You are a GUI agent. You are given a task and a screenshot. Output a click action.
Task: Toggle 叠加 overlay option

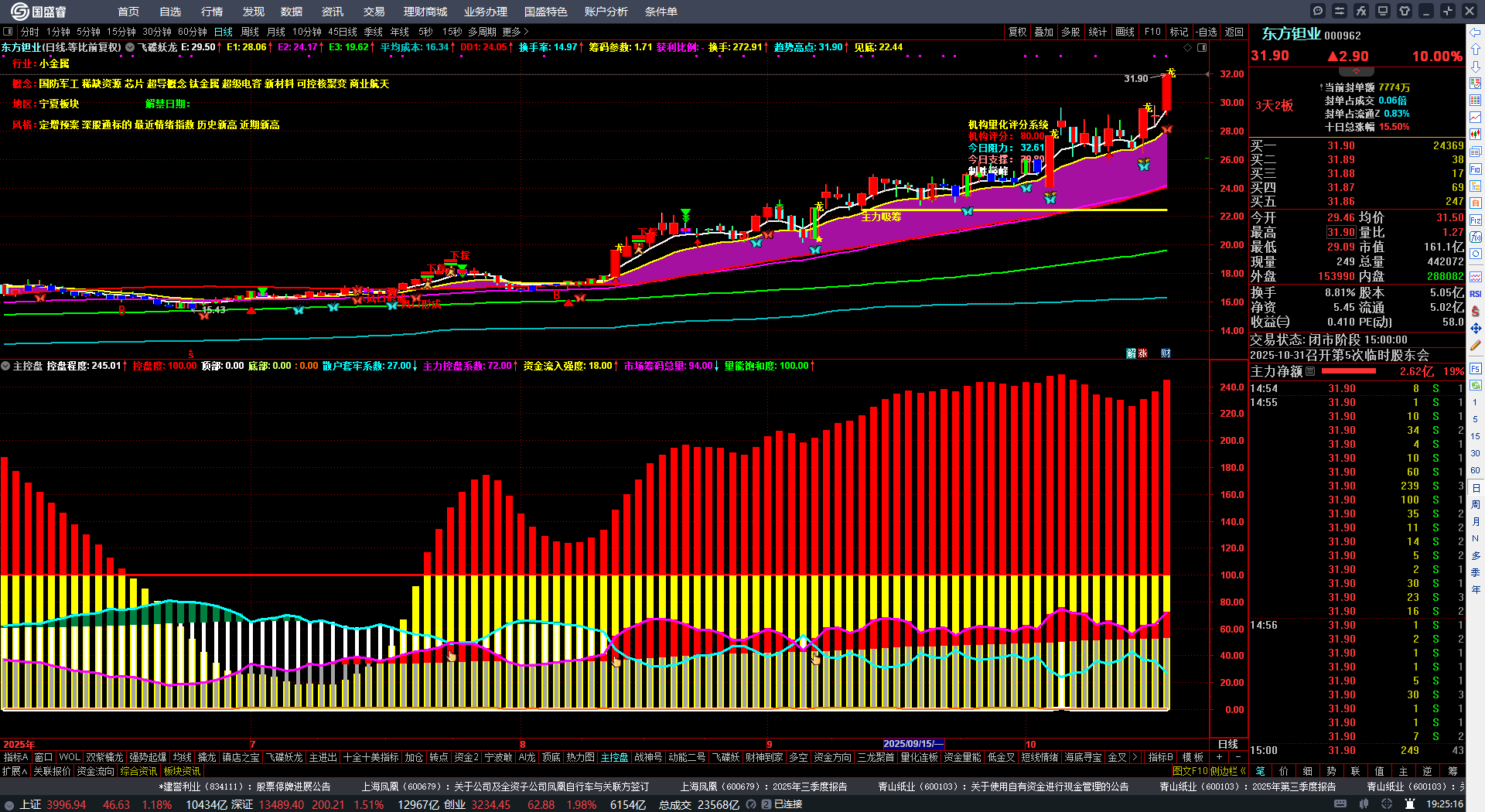(x=1044, y=32)
